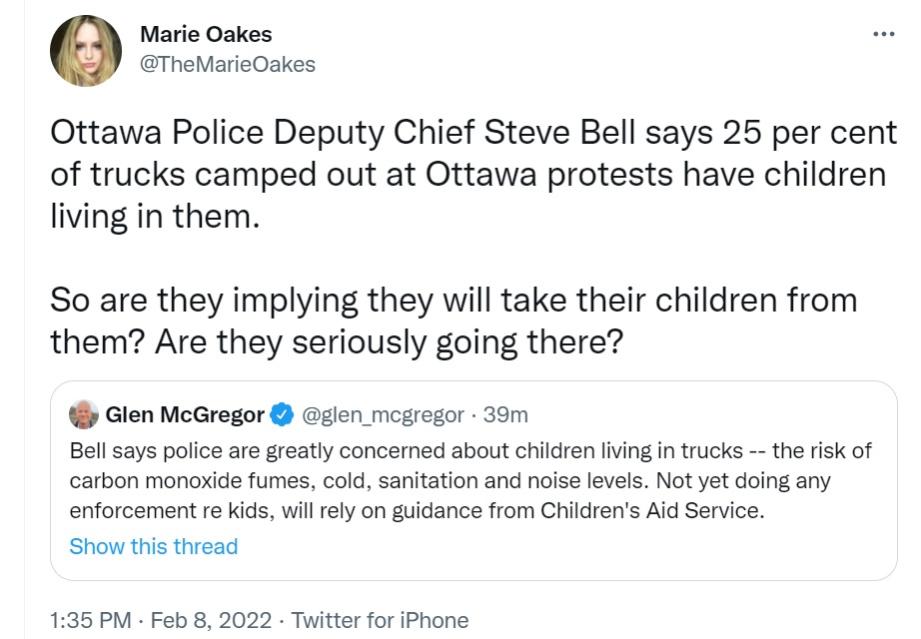Click the 1:35 PM tweet time
The image size is (921, 639).
coord(90,620)
